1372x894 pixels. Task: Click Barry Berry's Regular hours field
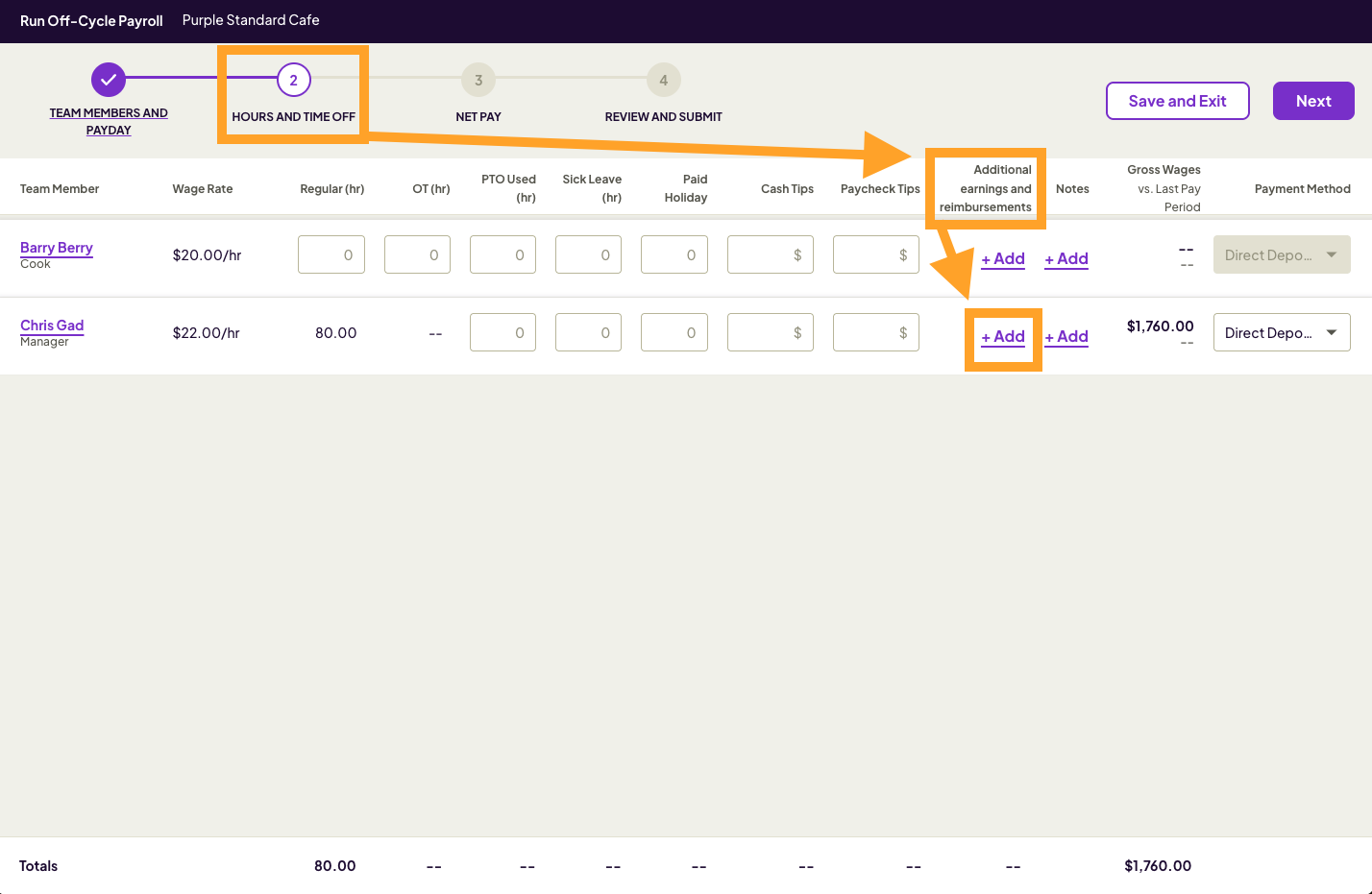[x=331, y=254]
